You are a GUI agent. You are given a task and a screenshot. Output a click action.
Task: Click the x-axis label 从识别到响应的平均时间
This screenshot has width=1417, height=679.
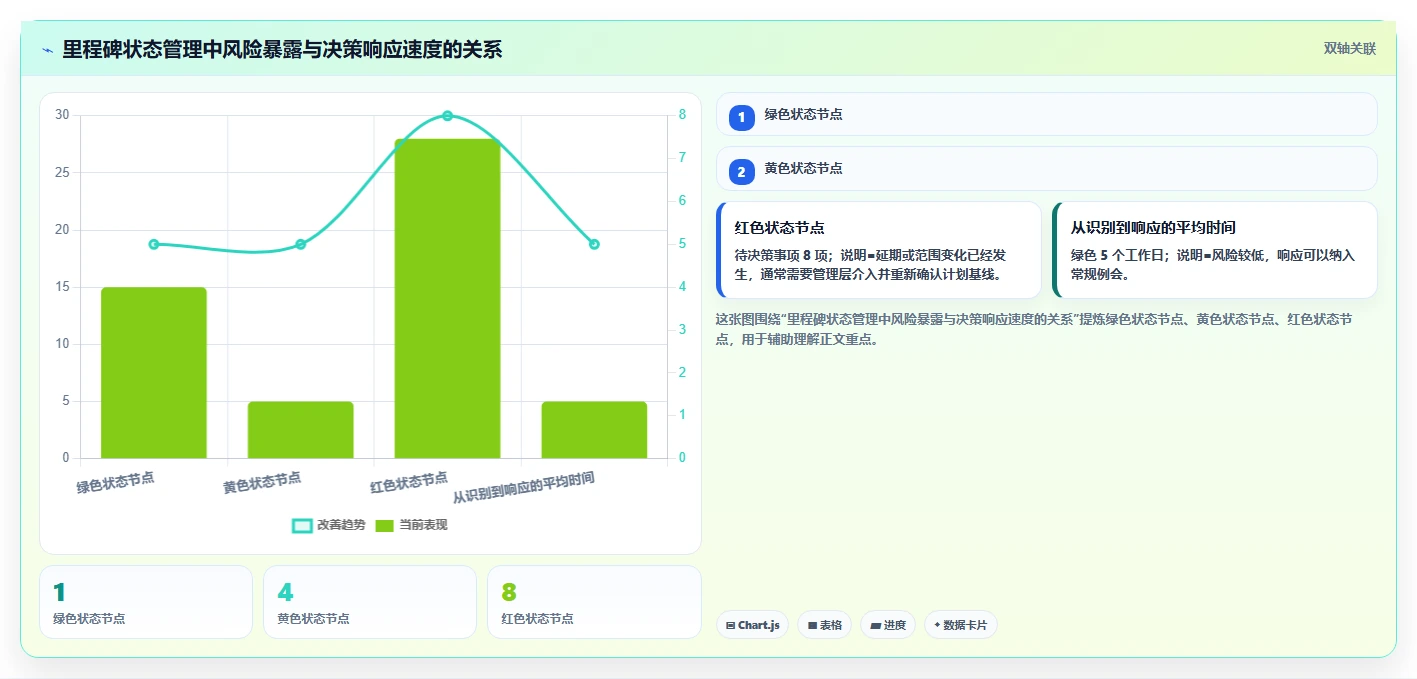pyautogui.click(x=524, y=487)
